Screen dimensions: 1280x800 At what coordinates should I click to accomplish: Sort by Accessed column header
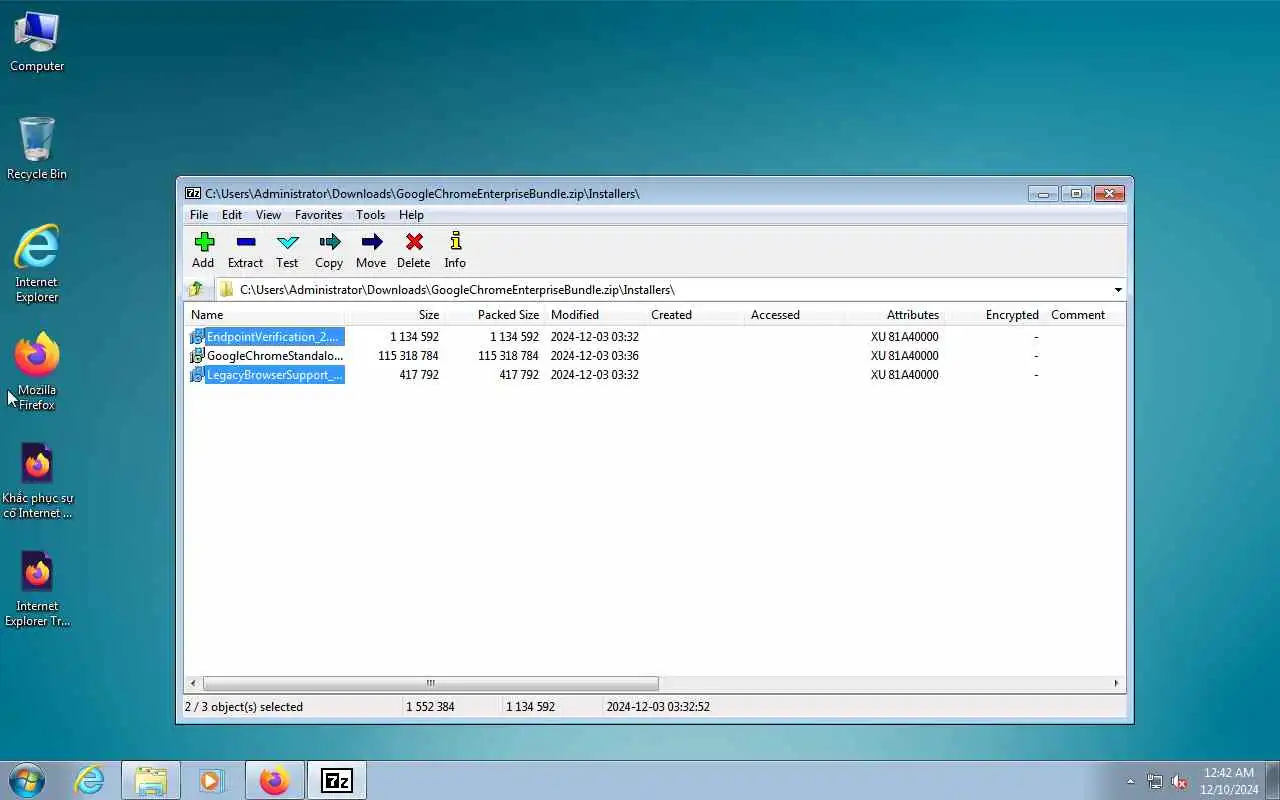click(x=795, y=315)
